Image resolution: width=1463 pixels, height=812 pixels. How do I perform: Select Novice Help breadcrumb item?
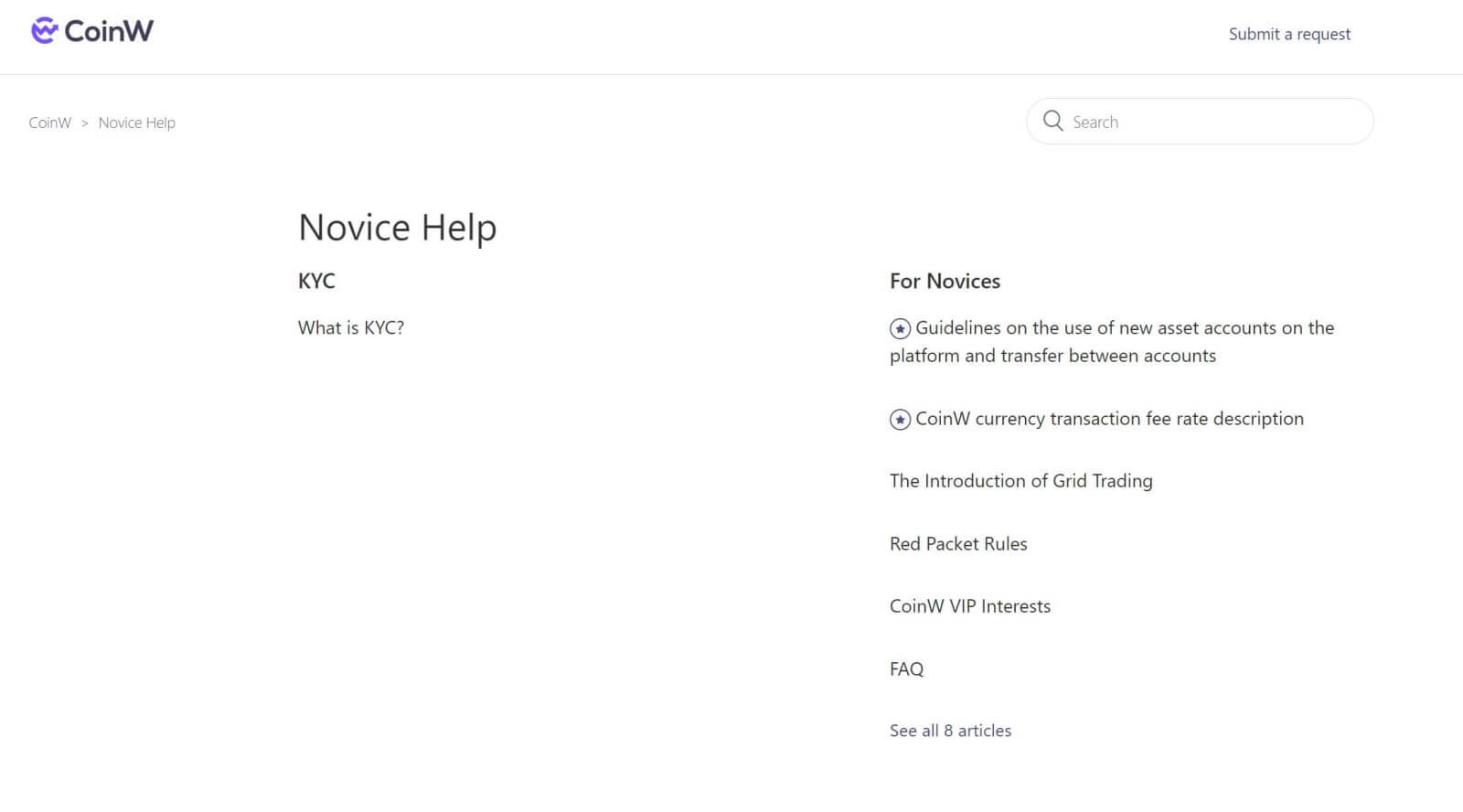click(137, 123)
